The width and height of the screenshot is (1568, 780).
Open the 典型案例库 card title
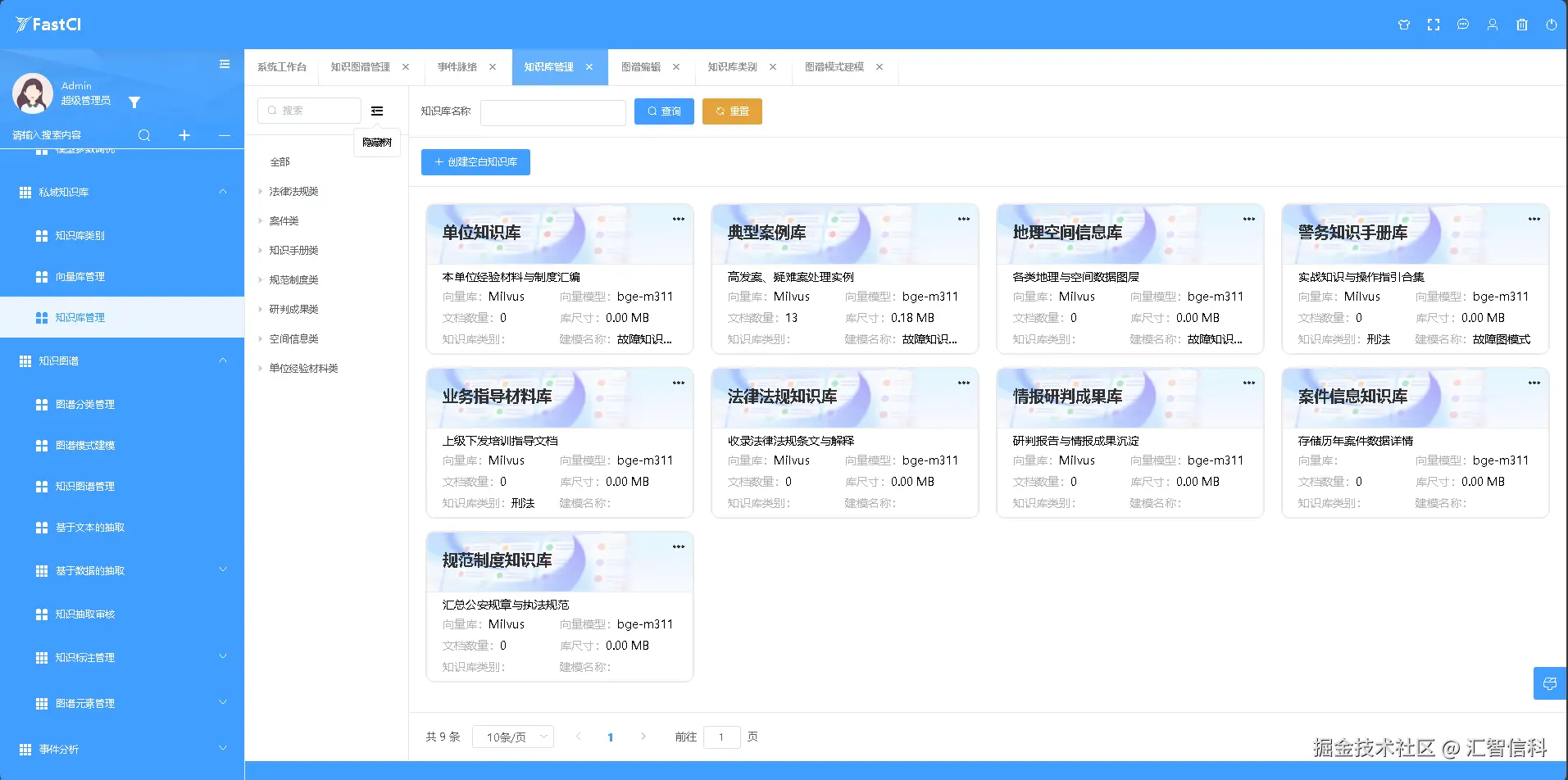[767, 233]
